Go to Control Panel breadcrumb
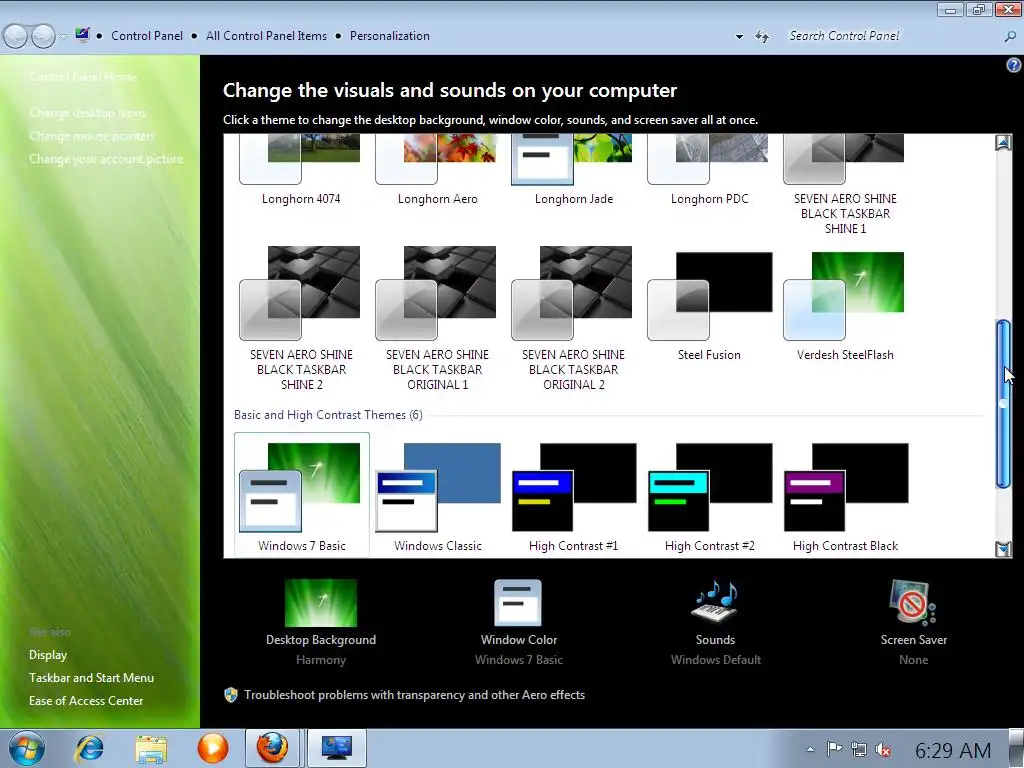The height and width of the screenshot is (768, 1024). click(x=147, y=36)
